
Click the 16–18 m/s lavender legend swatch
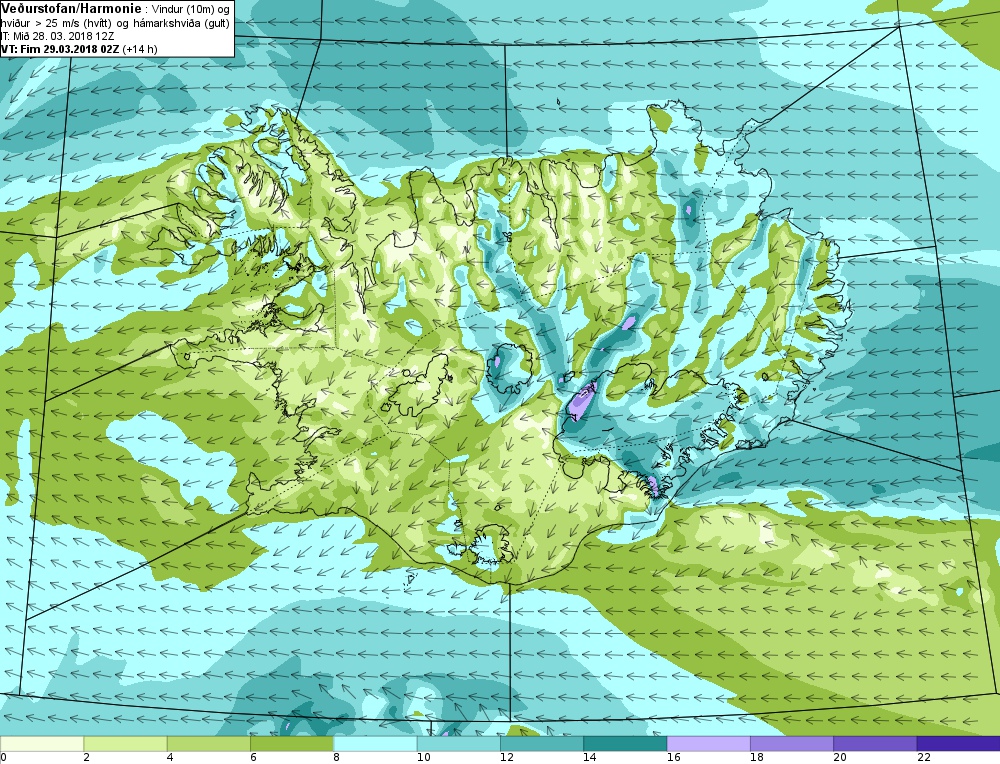[709, 744]
